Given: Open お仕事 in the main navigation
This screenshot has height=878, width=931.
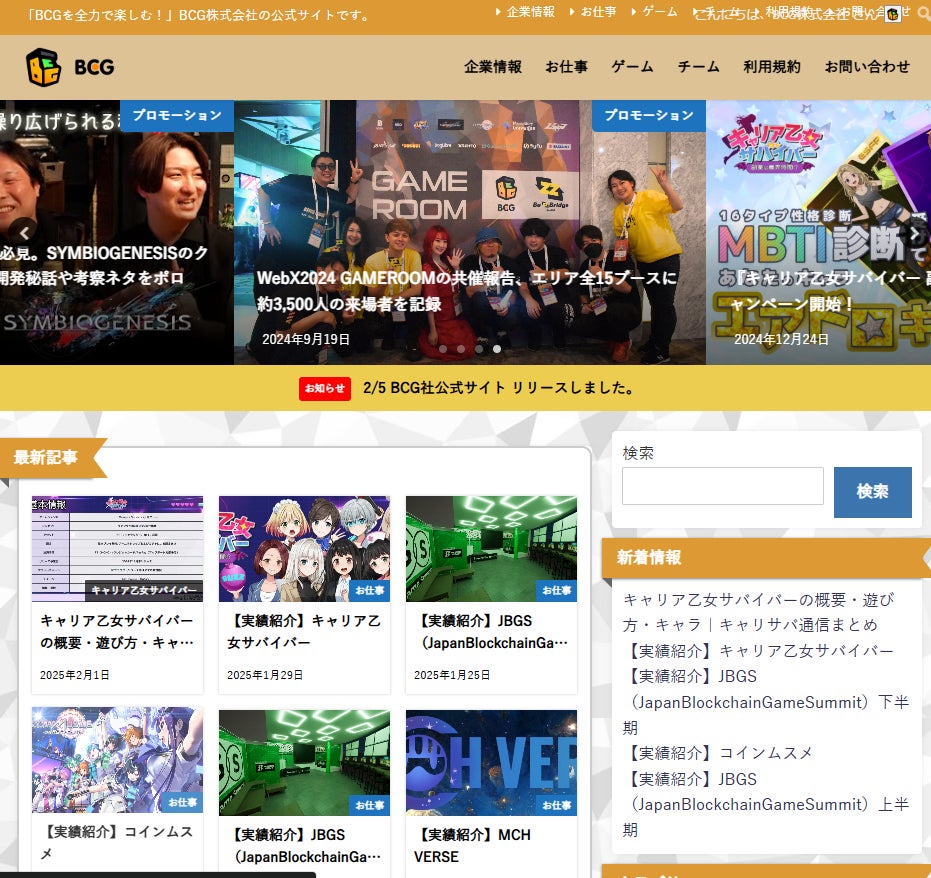Looking at the screenshot, I should 566,67.
